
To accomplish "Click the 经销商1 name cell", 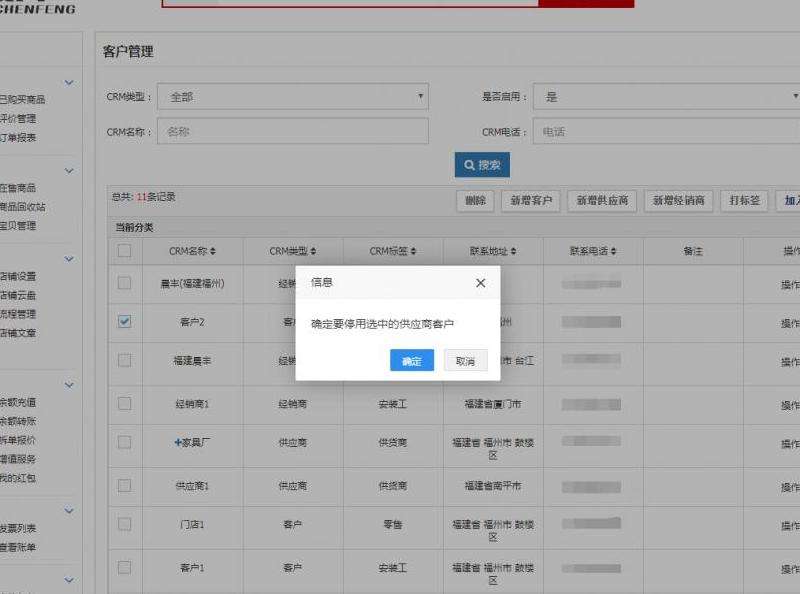I will point(192,404).
